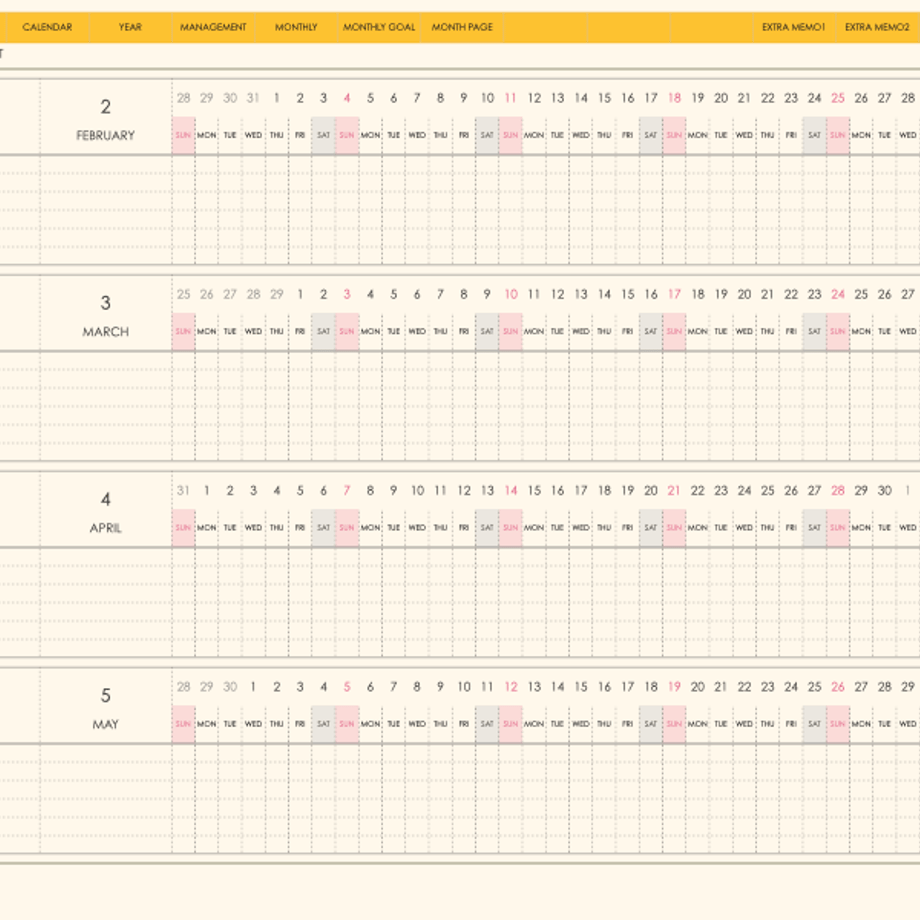Click the FEBRUARY month label

coord(106,136)
